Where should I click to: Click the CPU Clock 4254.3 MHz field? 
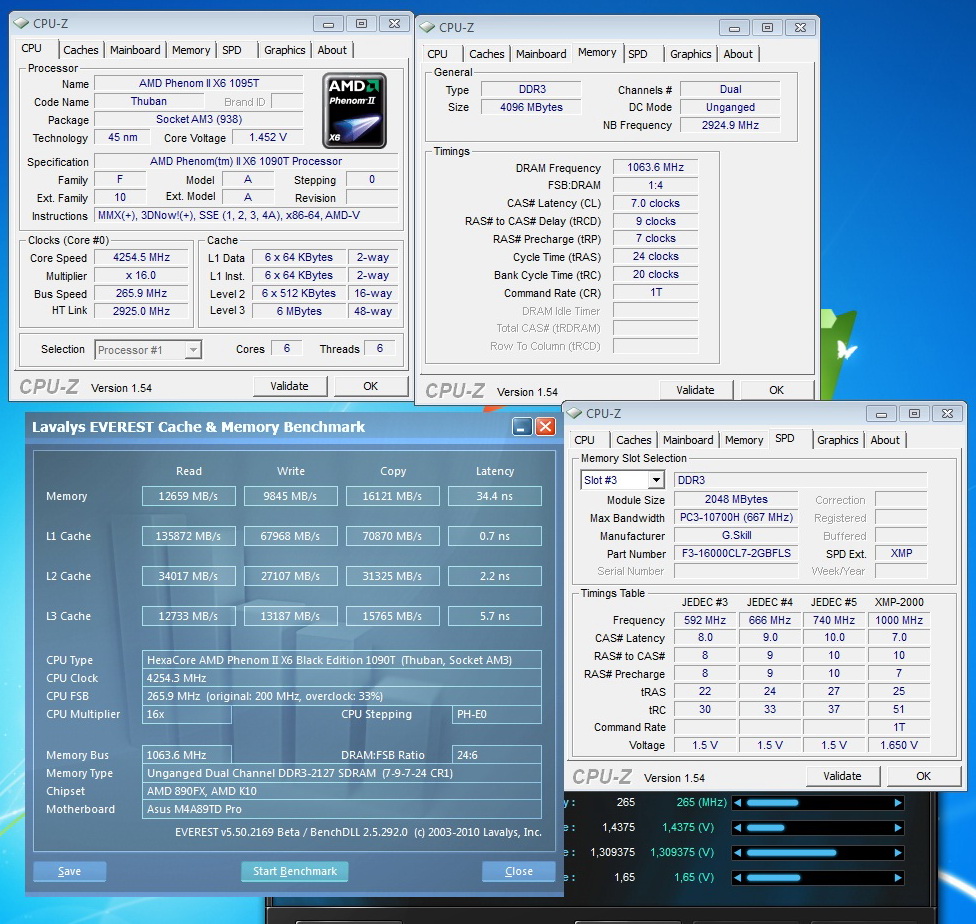[x=342, y=678]
